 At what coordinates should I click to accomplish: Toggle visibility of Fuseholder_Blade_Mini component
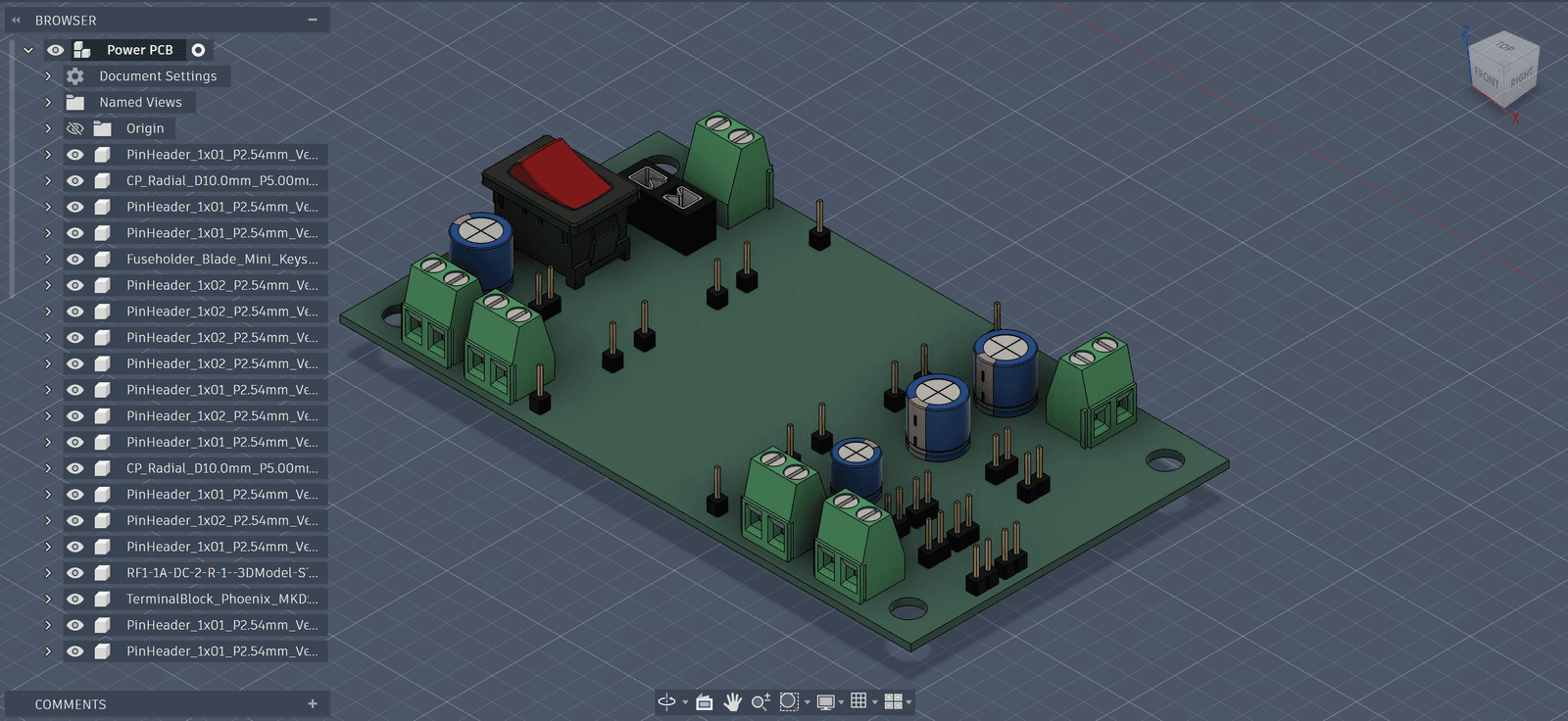pos(75,260)
